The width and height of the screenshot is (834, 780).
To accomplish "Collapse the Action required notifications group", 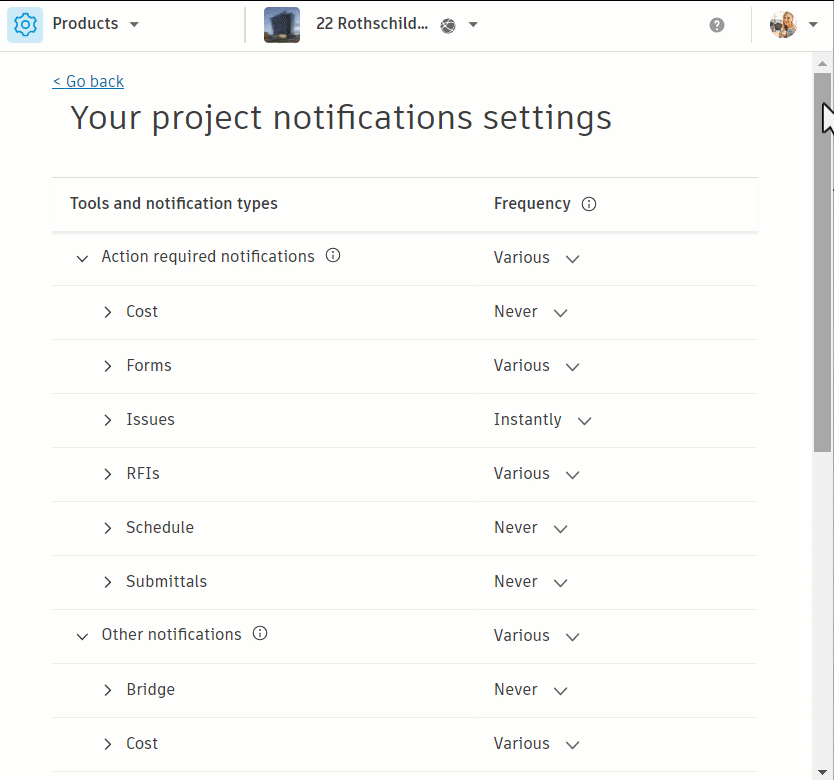I will [x=82, y=258].
